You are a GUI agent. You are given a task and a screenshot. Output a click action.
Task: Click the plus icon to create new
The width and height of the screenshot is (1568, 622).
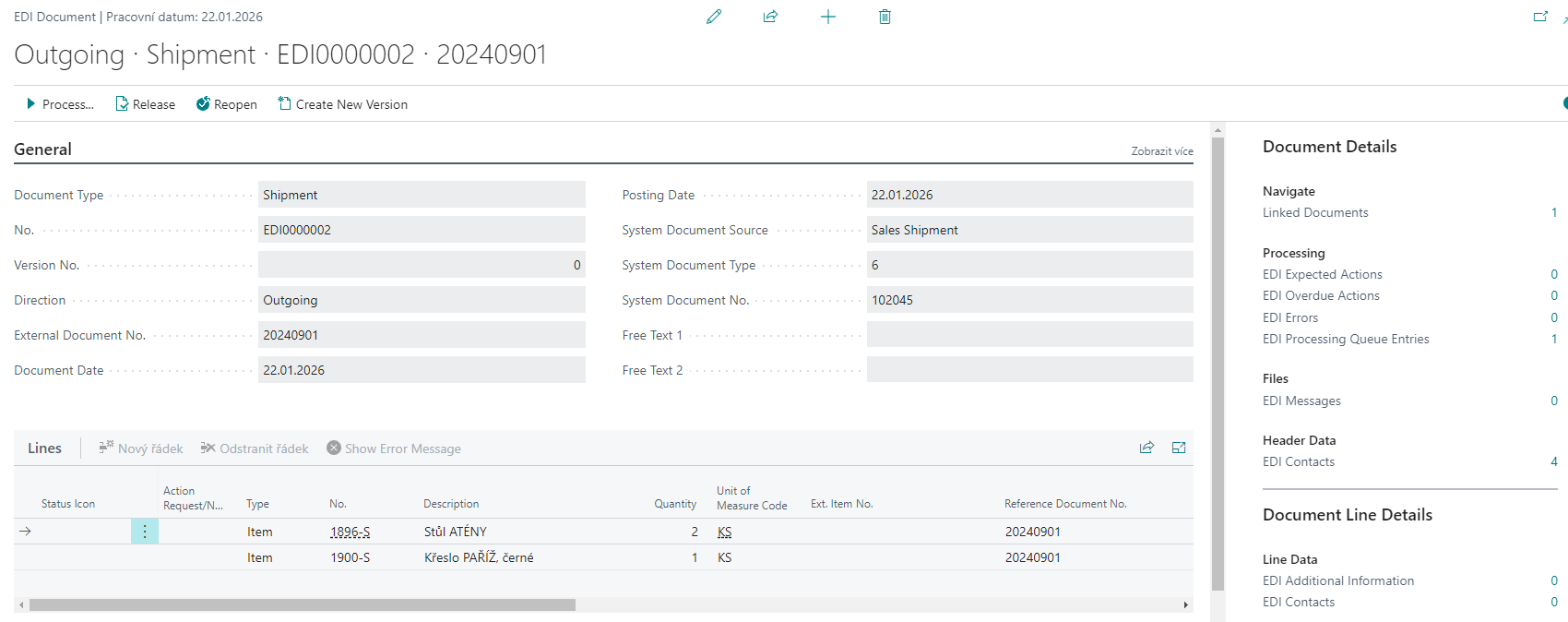coord(828,17)
